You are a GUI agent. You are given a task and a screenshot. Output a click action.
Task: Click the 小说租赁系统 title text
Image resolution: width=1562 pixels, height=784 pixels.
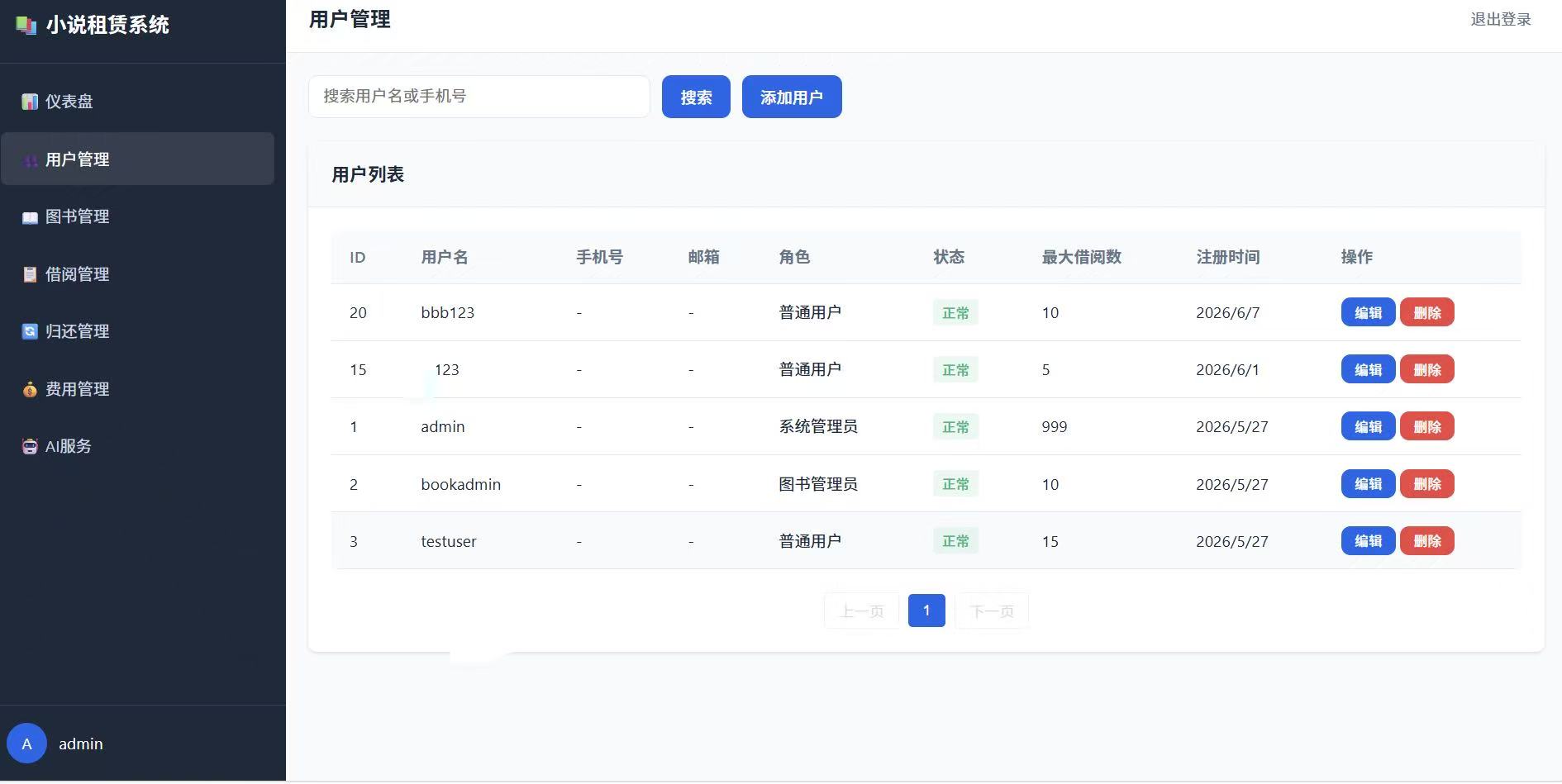[107, 25]
